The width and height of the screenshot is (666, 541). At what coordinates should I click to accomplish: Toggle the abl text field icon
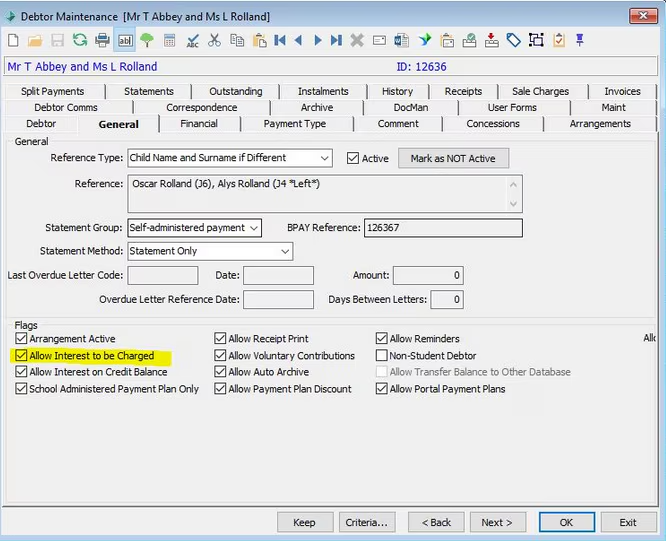coord(125,40)
